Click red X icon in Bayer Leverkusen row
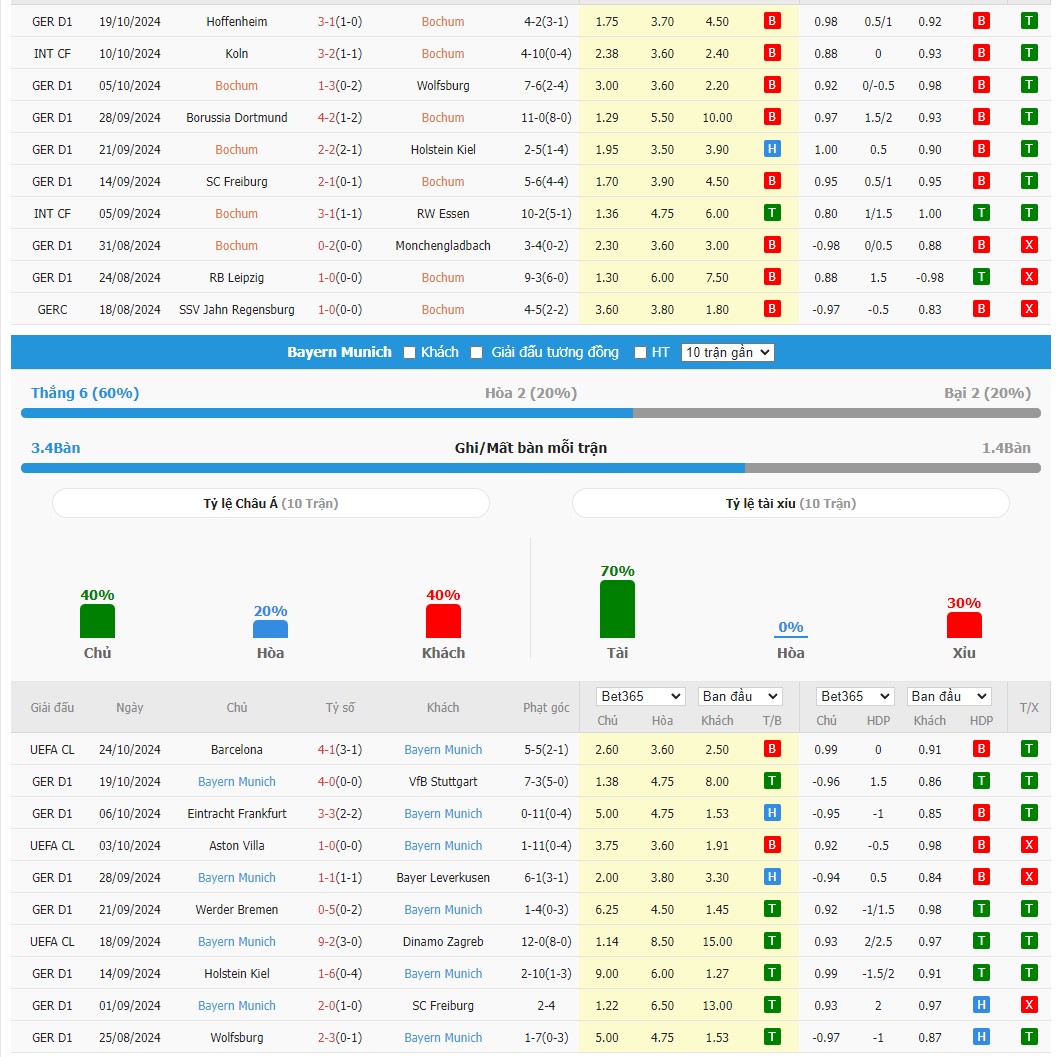 [1029, 876]
